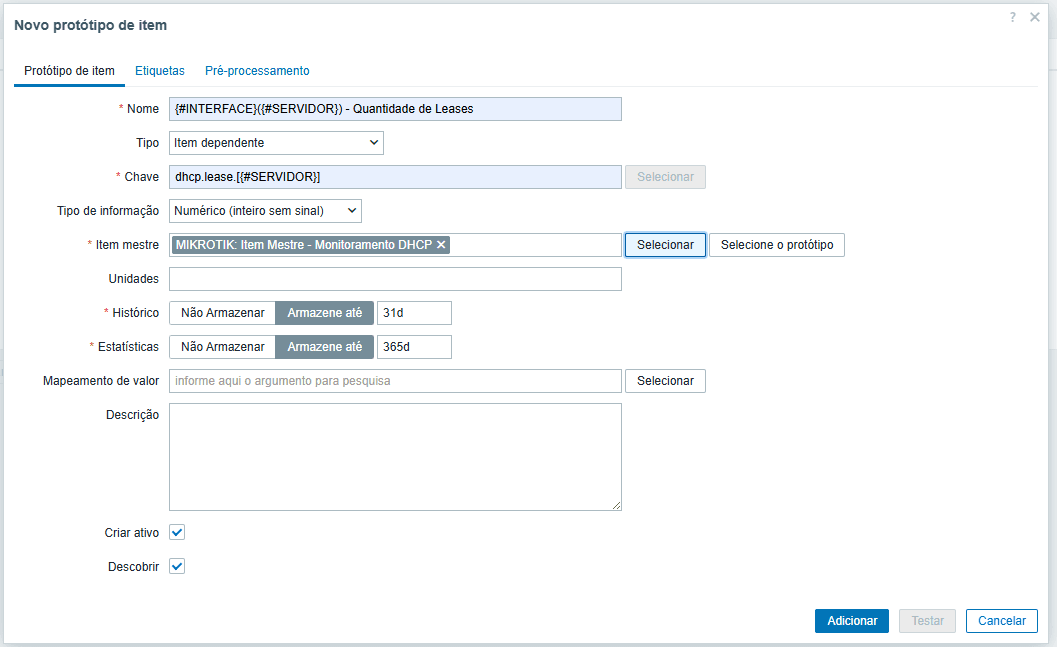1057x647 pixels.
Task: Click the Estatísticas period field 365d
Action: (x=414, y=346)
